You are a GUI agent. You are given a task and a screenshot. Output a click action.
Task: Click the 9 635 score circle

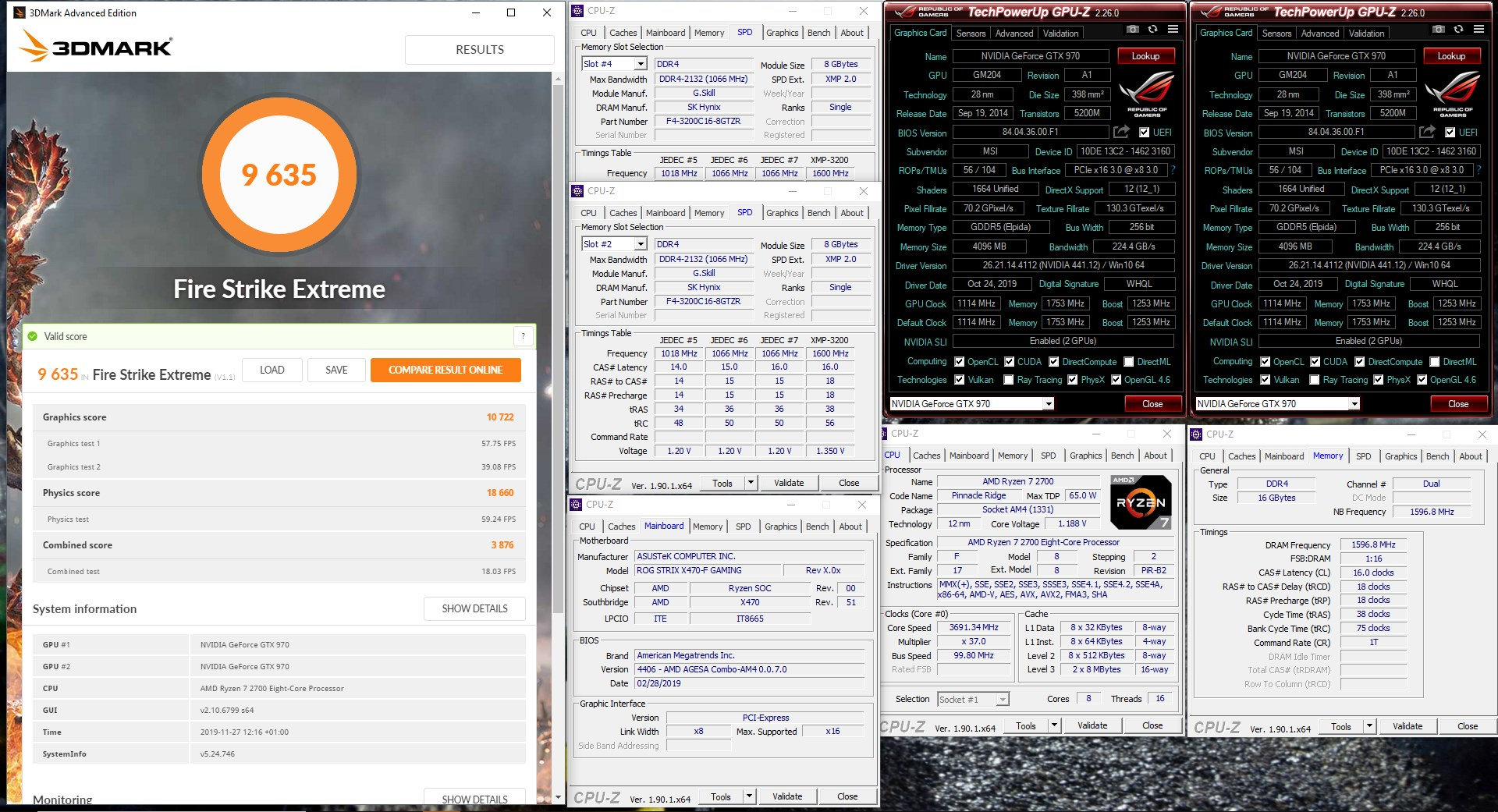pyautogui.click(x=279, y=175)
